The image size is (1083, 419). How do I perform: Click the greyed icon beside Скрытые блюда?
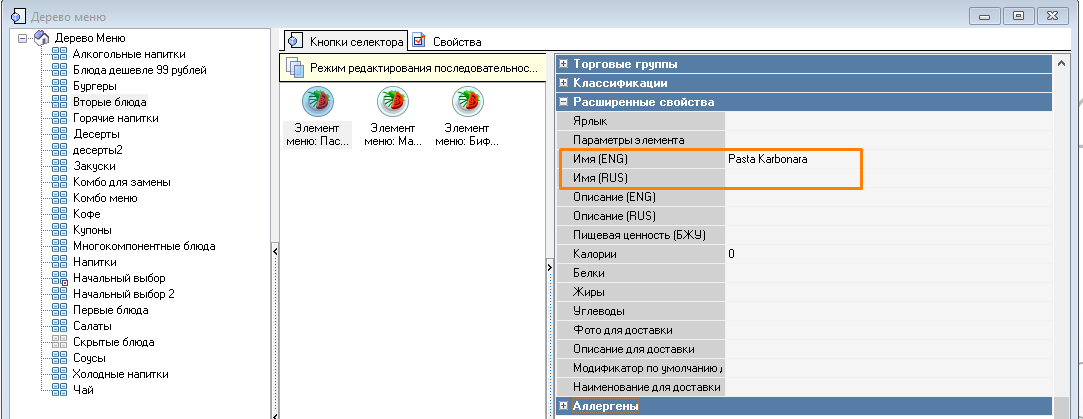point(59,342)
